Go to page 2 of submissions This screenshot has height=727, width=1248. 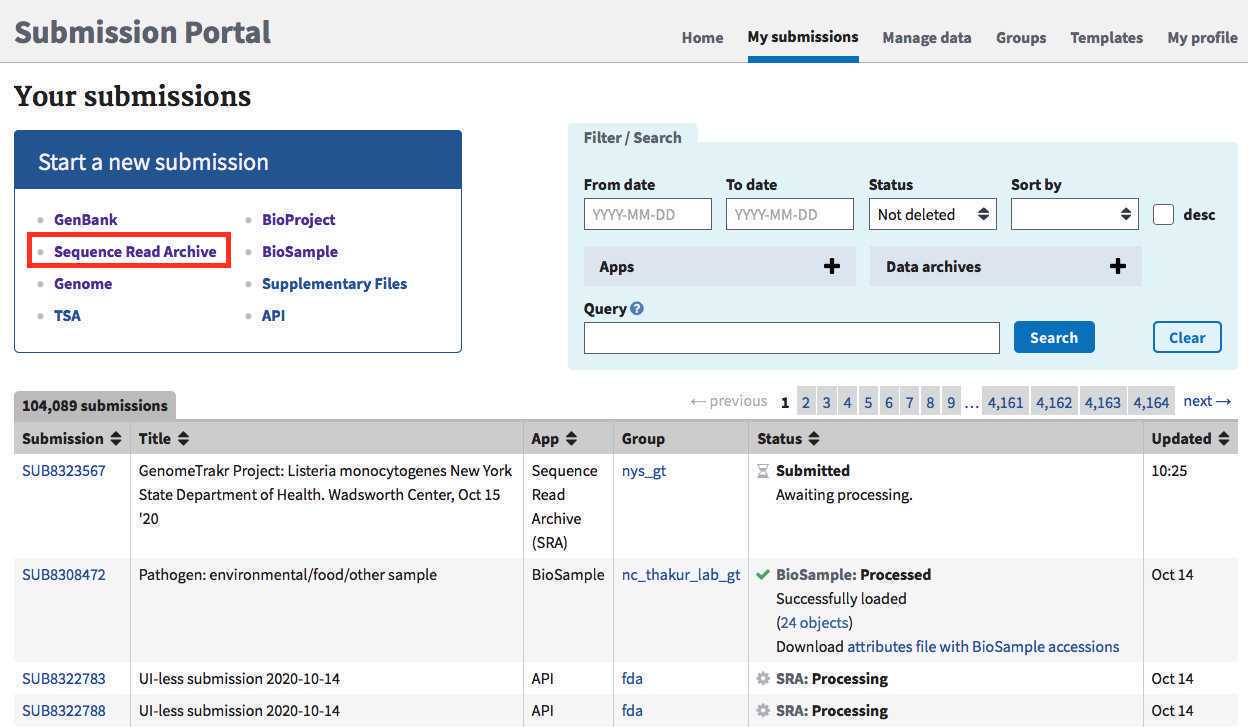(806, 402)
